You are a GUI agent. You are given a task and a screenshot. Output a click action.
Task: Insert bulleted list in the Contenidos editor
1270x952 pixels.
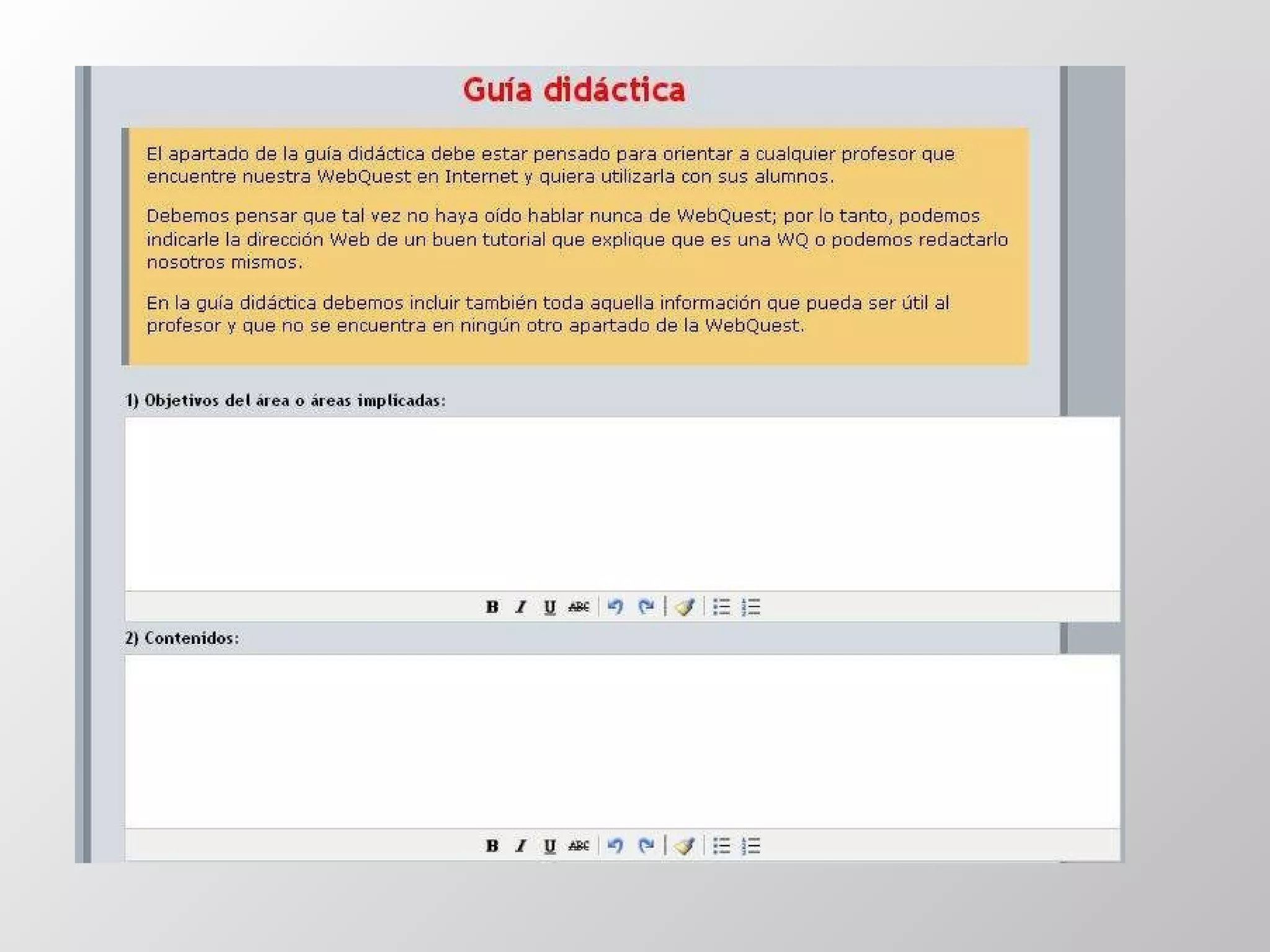coord(721,845)
